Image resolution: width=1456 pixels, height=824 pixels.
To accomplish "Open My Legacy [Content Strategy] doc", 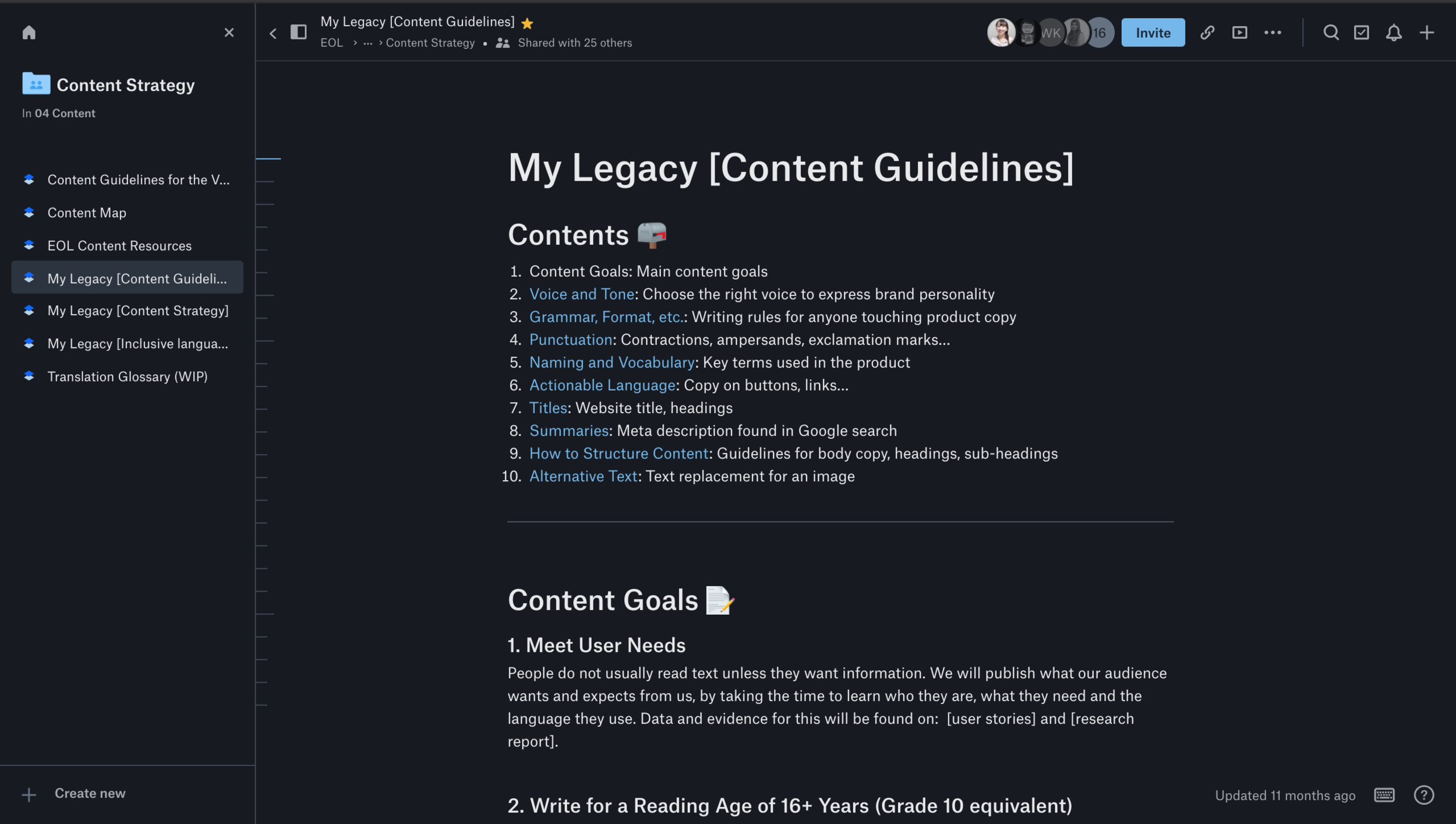I will pyautogui.click(x=128, y=311).
